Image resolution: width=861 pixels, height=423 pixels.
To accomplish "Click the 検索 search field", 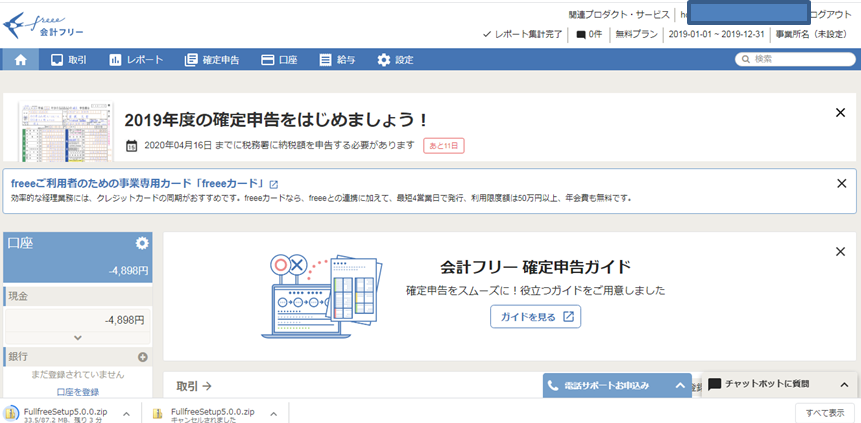I will [x=795, y=59].
